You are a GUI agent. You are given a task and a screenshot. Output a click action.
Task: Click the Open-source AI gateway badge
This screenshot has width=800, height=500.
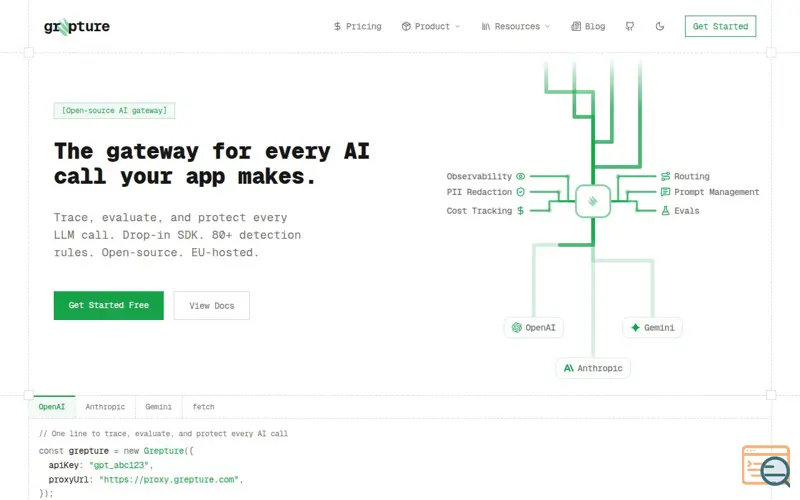[x=114, y=111]
